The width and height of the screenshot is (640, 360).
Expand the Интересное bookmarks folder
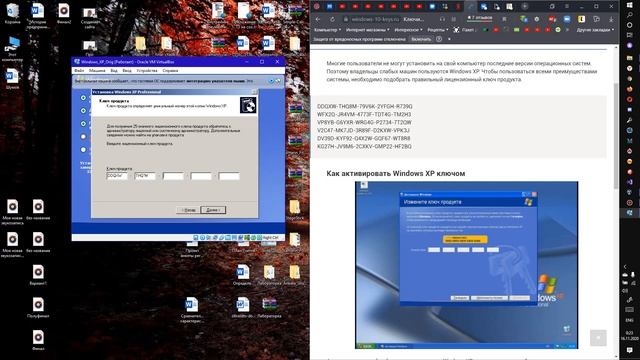pyautogui.click(x=409, y=30)
